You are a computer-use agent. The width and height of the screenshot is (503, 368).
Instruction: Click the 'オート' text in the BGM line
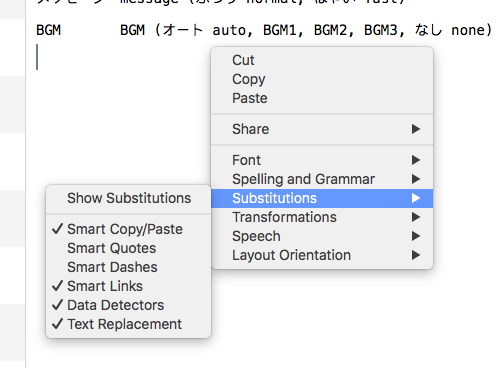pos(182,30)
